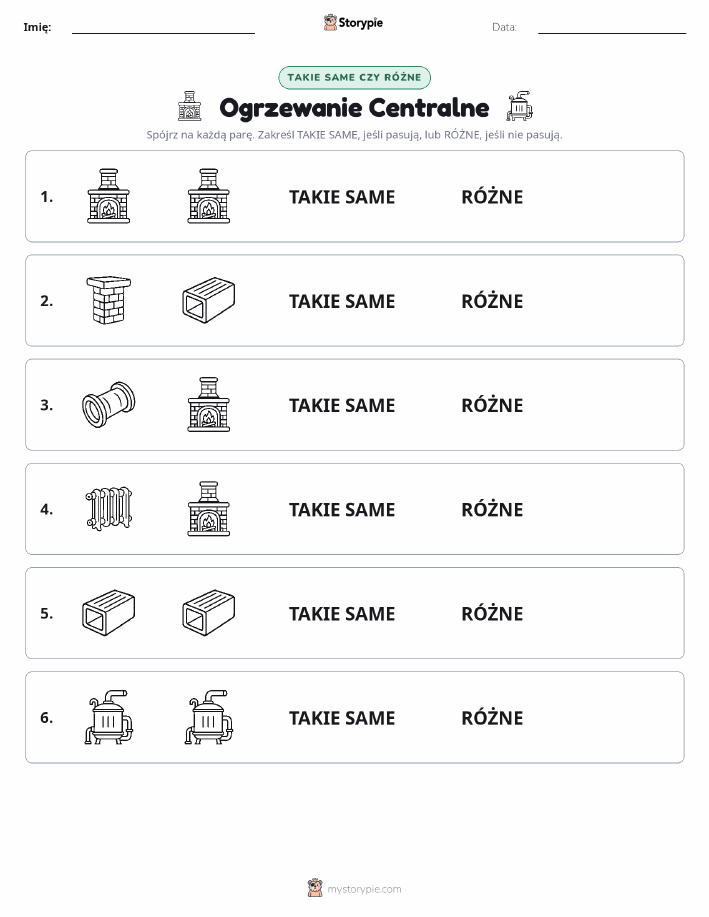Click the Ogrzewanie Centralne heading
709x917 pixels.
click(x=354, y=108)
